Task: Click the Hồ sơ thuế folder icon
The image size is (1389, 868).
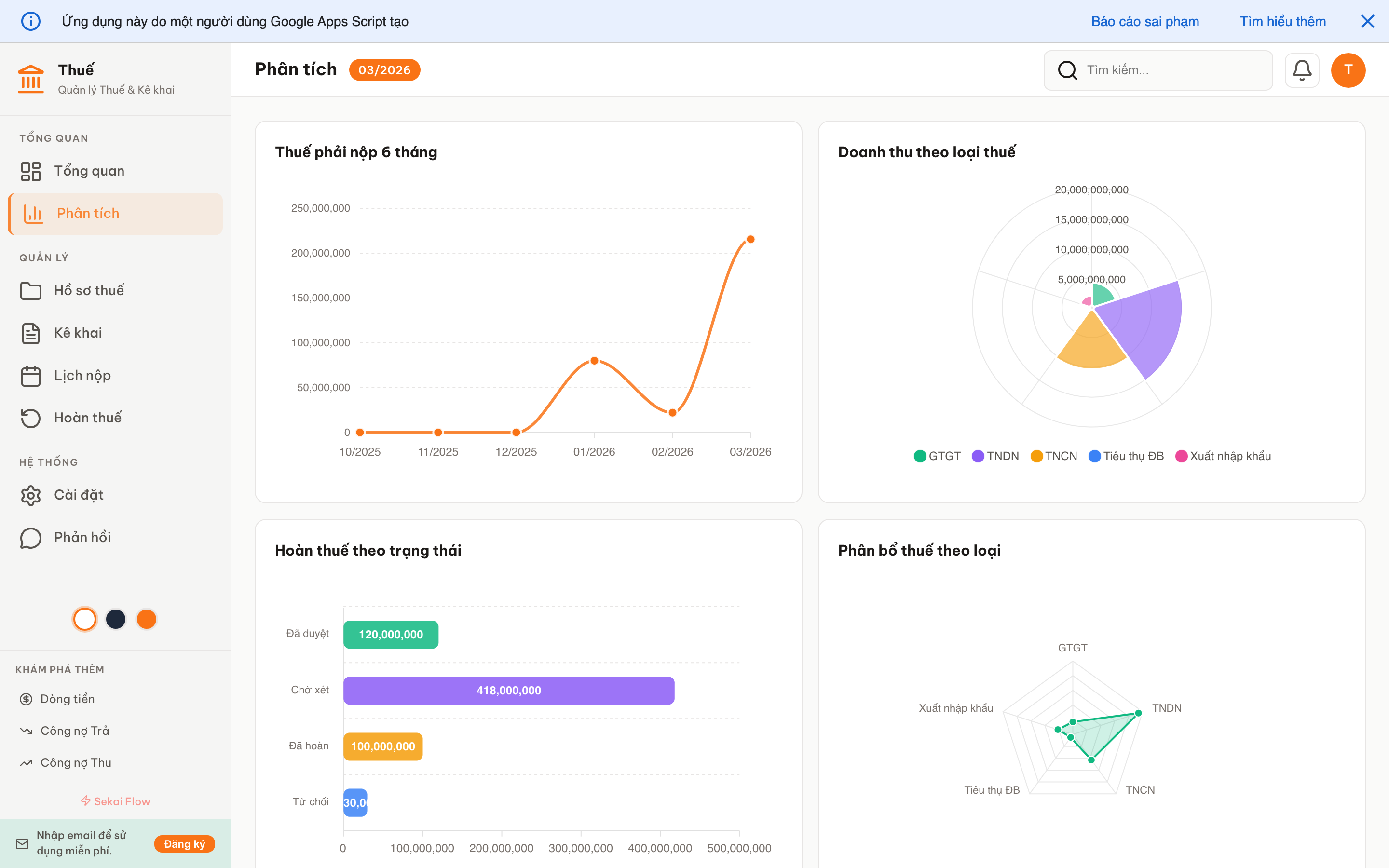Action: 30,290
